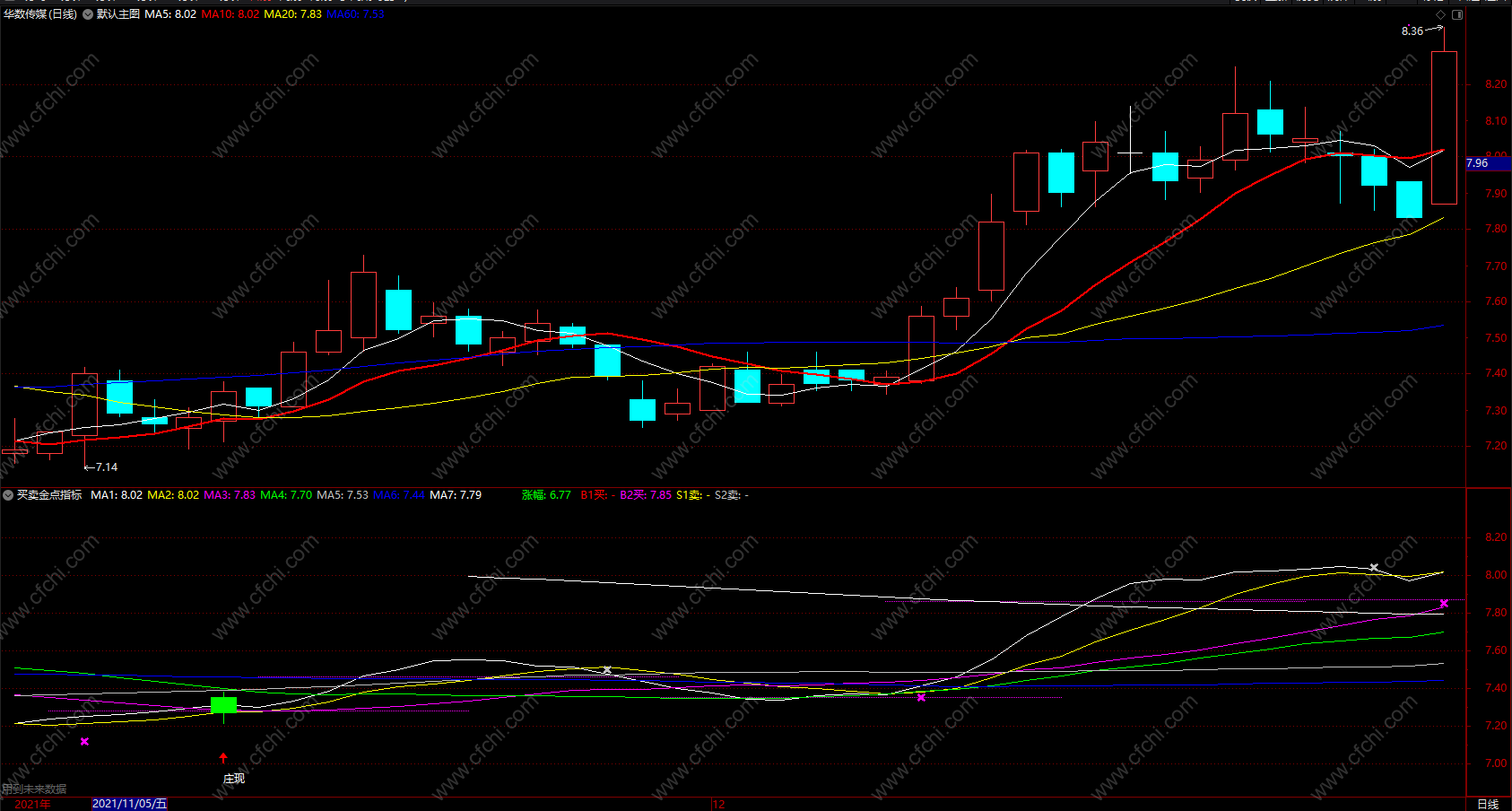This screenshot has width=1512, height=811.
Task: Click the 用到未来数据 notice text
Action: coord(34,789)
